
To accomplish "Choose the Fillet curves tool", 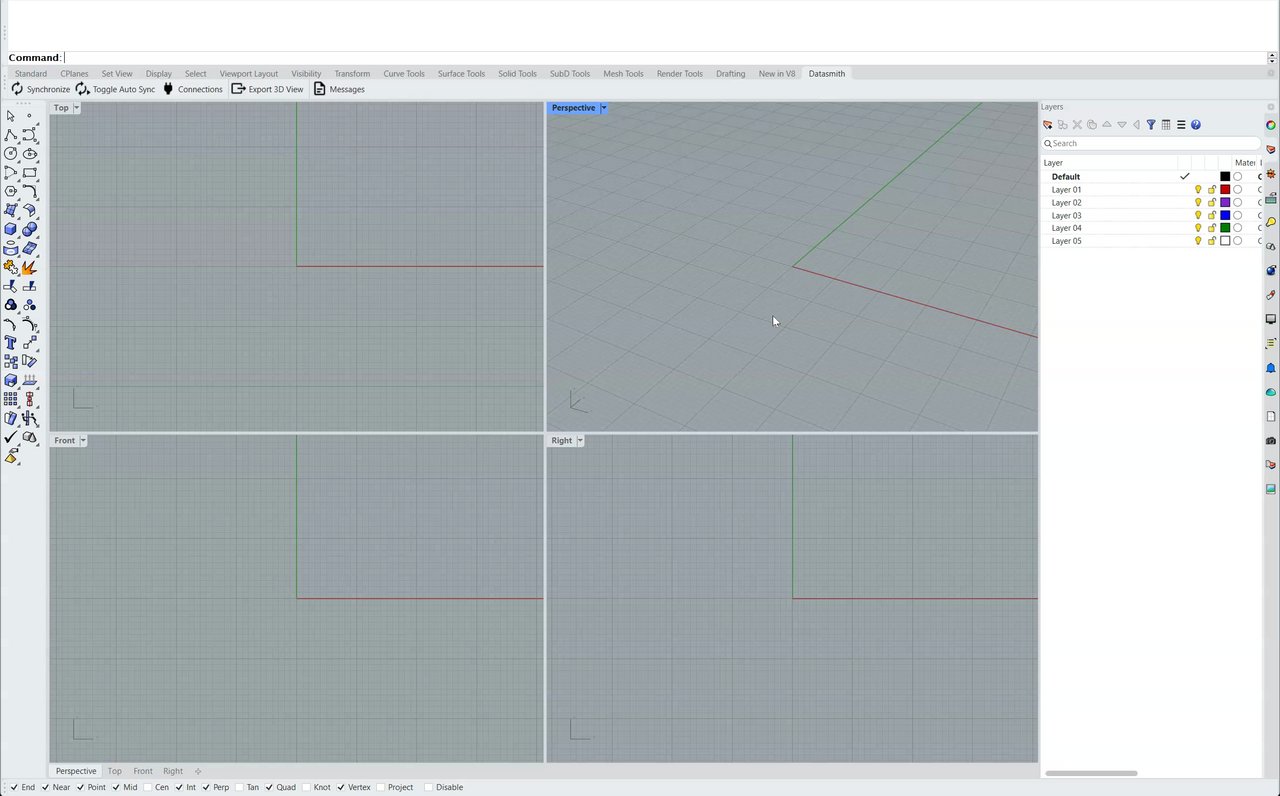I will click(x=30, y=192).
